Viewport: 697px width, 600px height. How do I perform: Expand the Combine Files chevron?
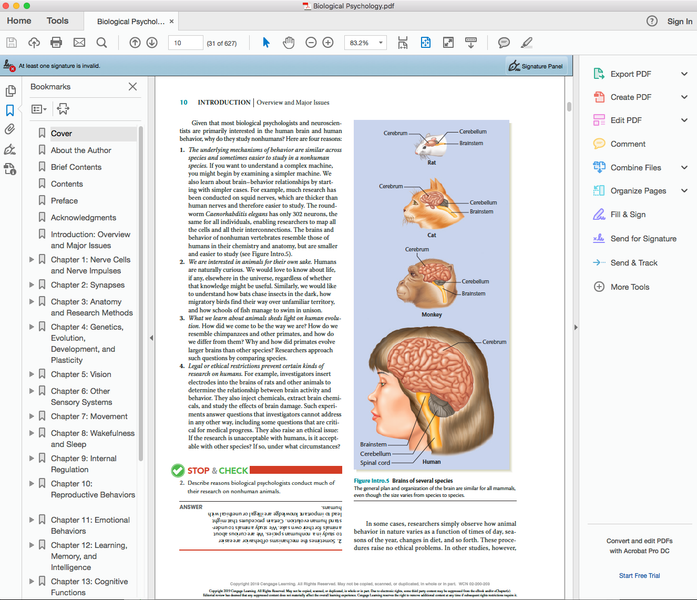(684, 168)
